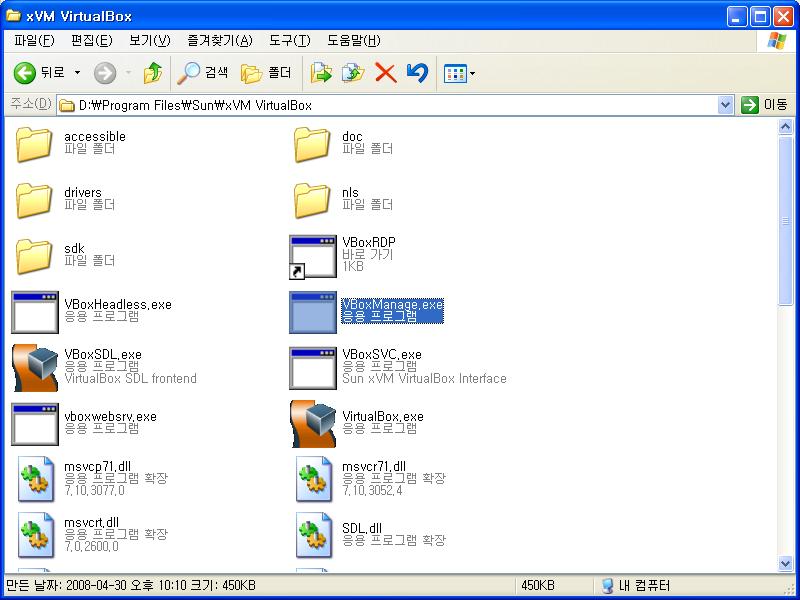Toggle the Folders (폴더) pane
The height and width of the screenshot is (600, 800).
pos(267,73)
